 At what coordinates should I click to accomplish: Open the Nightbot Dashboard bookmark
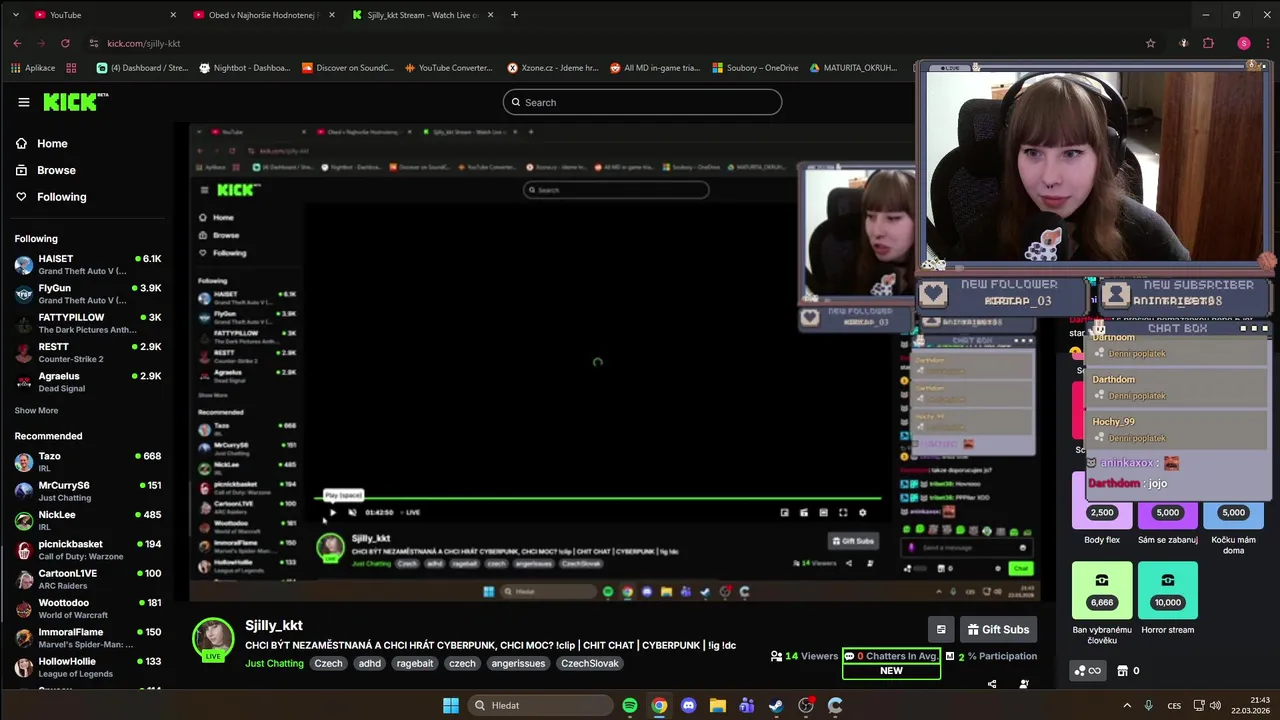point(245,68)
